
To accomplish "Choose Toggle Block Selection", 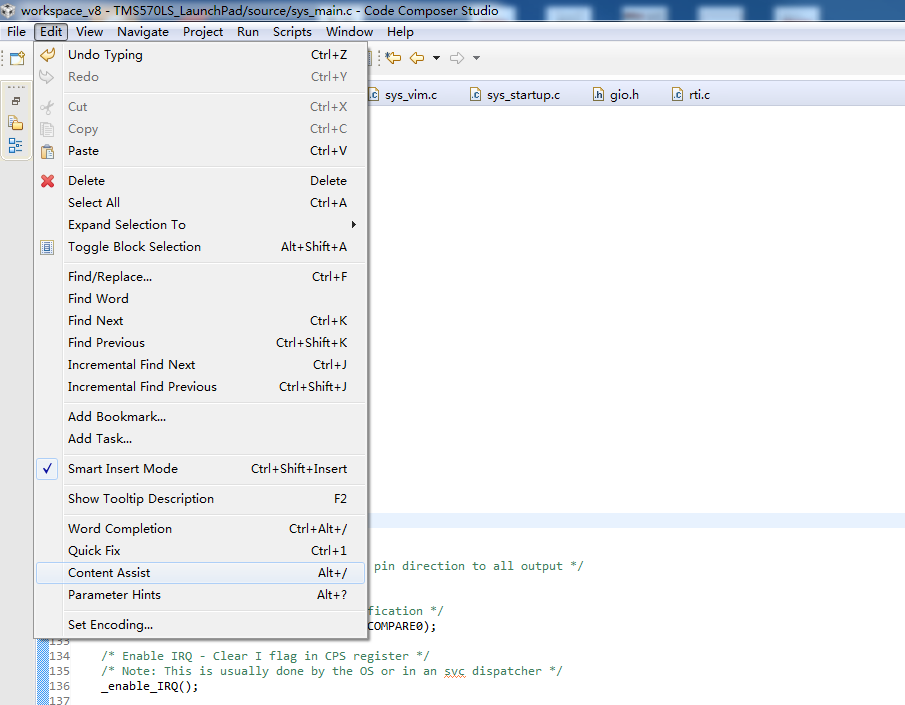I will pyautogui.click(x=200, y=247).
